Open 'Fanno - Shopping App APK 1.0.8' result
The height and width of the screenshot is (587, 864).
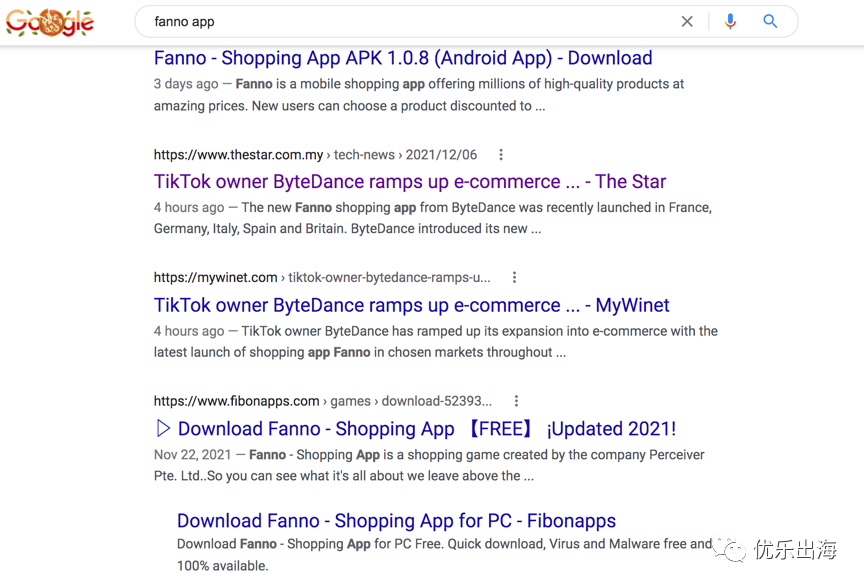click(403, 58)
